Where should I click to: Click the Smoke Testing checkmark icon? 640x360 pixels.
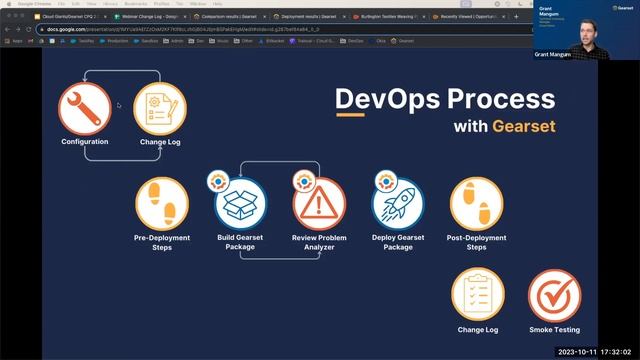point(555,296)
